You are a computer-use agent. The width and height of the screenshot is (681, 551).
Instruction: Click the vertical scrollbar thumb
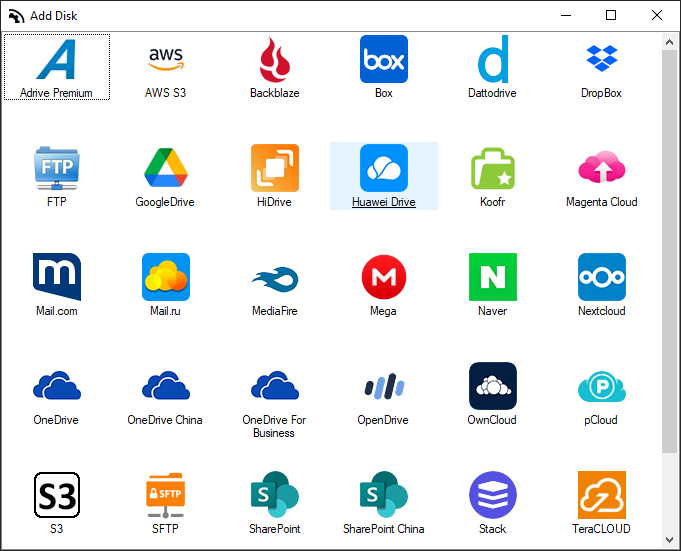pyautogui.click(x=670, y=250)
